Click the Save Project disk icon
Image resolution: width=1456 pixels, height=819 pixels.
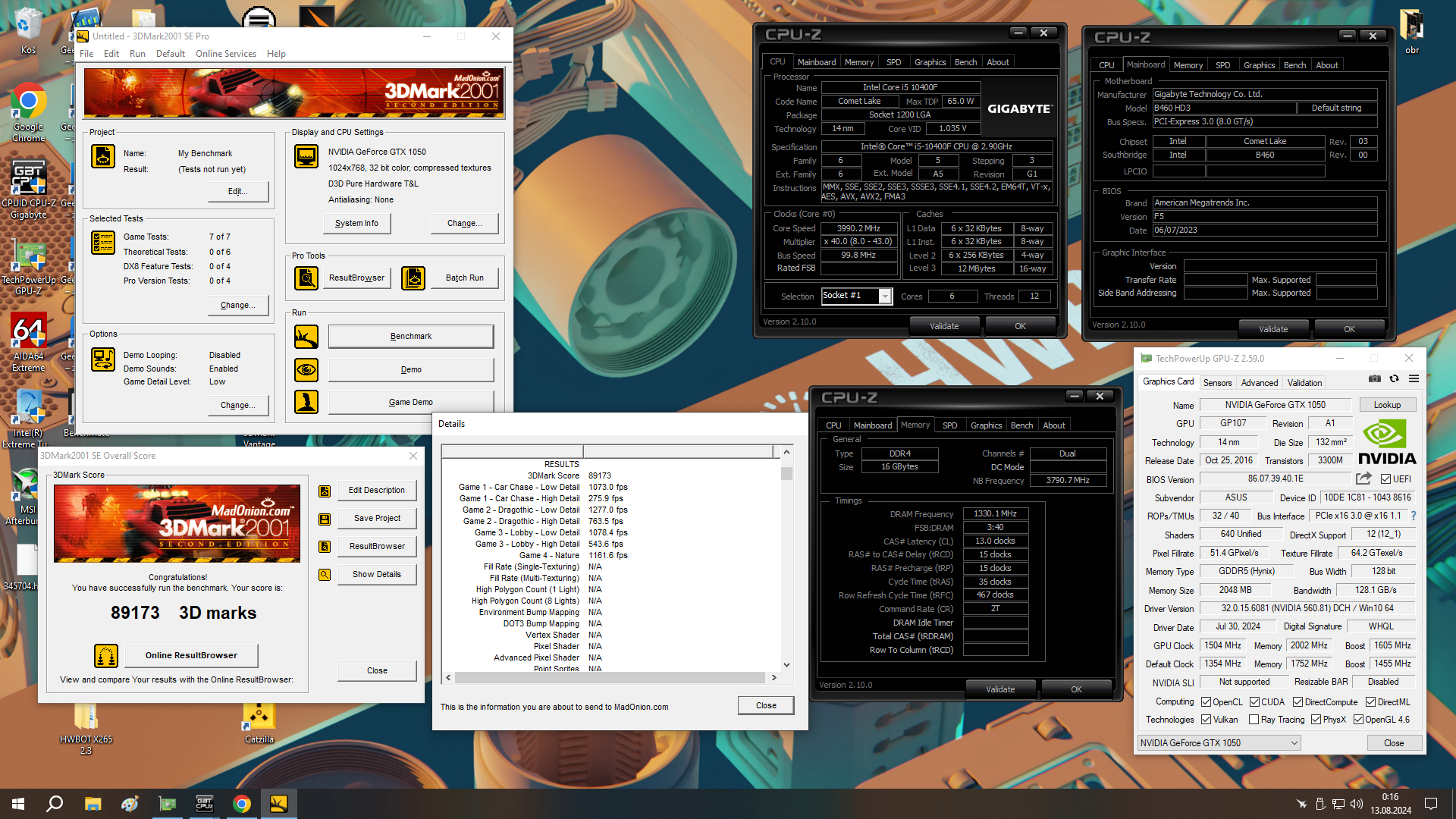tap(325, 519)
